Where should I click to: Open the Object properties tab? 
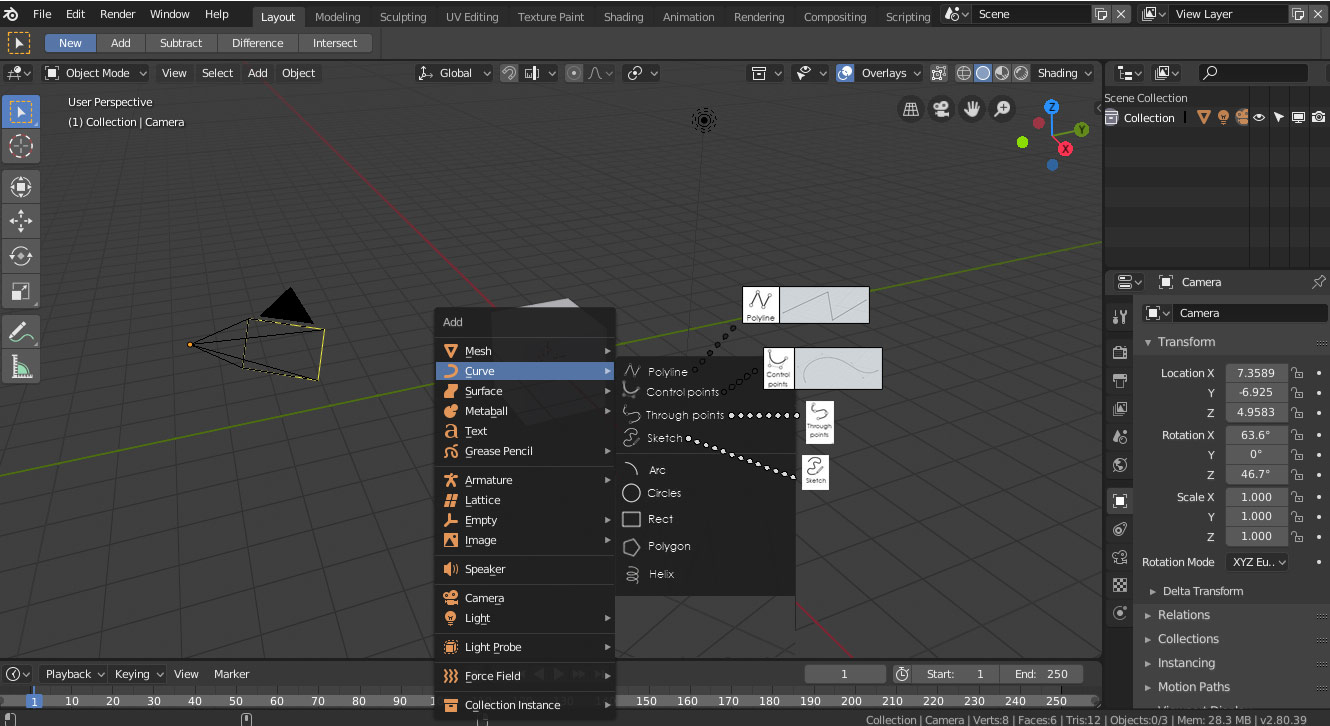pos(1120,501)
